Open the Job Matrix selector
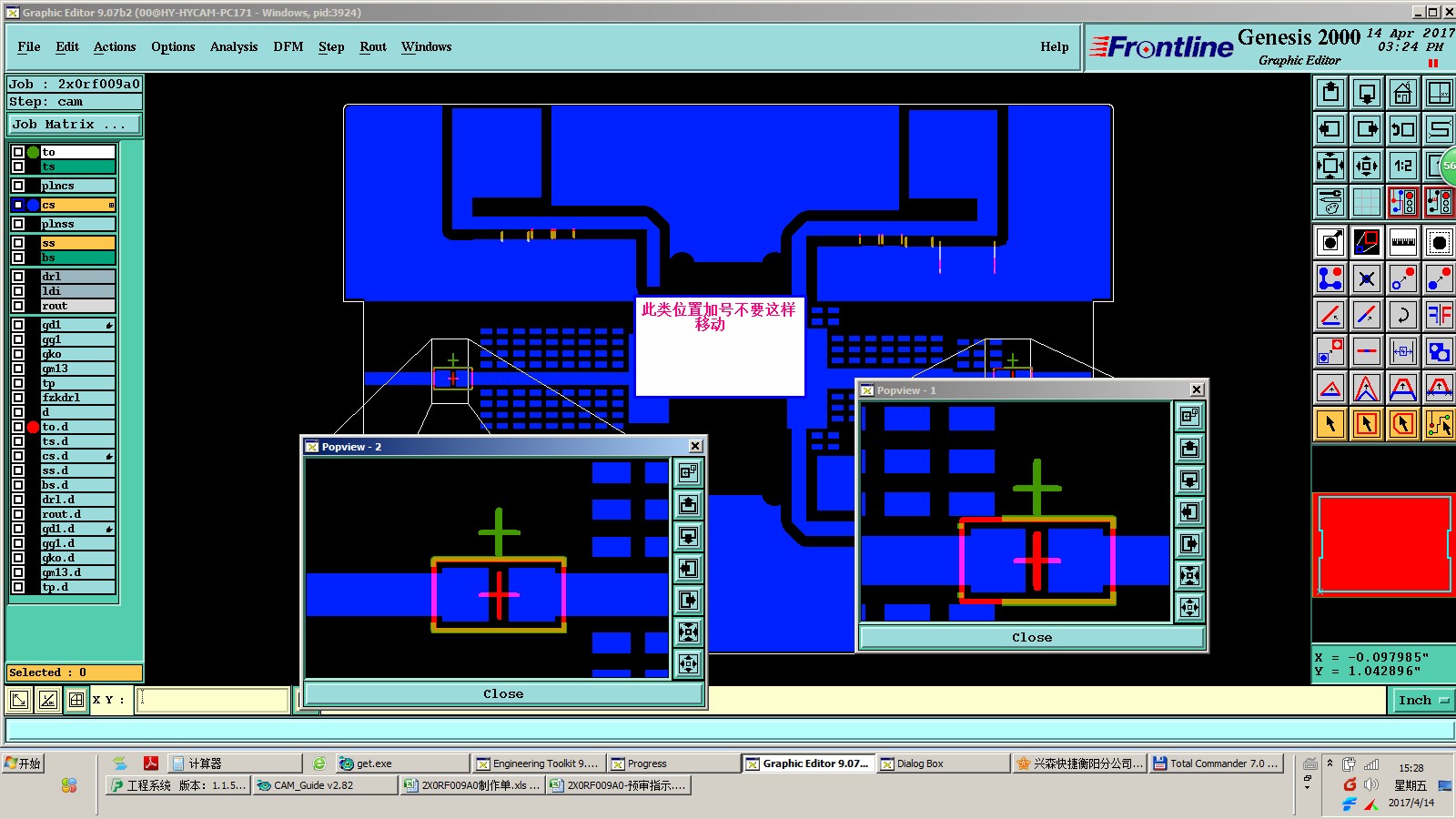 pos(75,125)
